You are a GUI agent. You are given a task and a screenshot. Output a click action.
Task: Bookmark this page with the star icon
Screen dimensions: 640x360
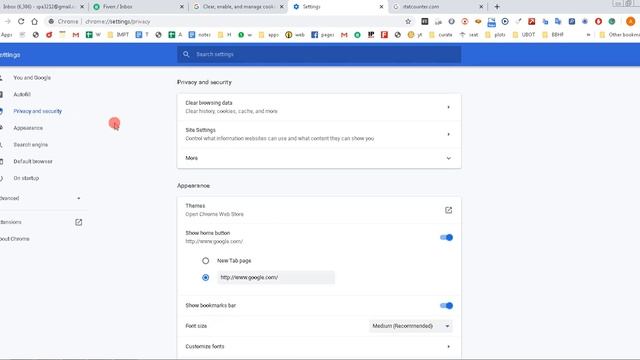(x=408, y=21)
